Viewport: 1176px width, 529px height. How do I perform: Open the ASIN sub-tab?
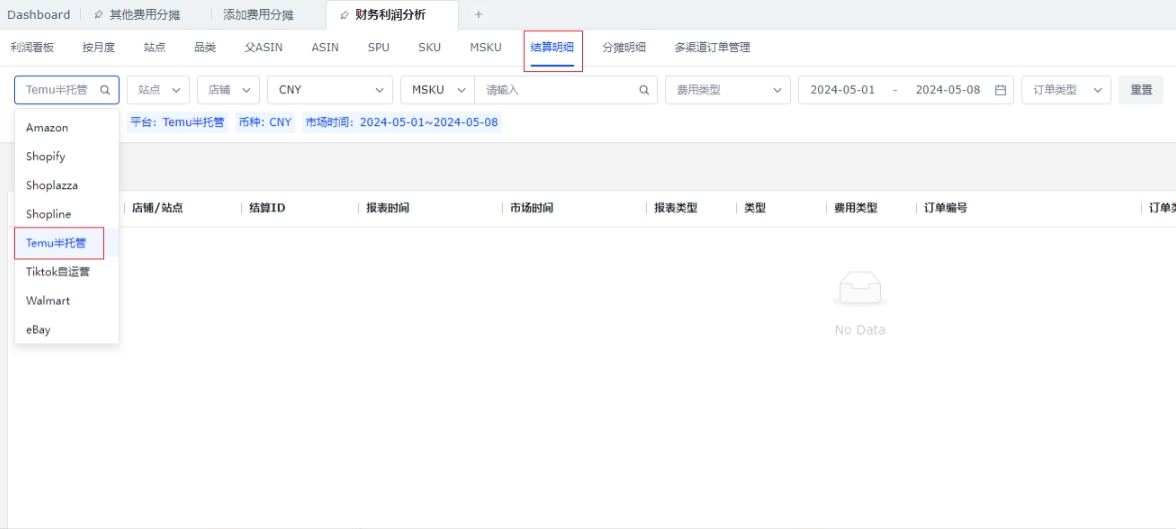pos(325,47)
